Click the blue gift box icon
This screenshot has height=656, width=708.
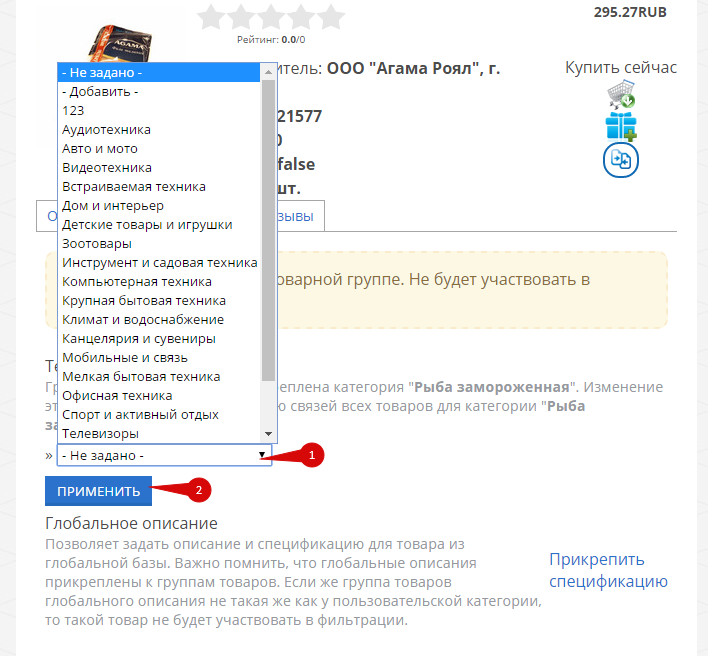[621, 127]
